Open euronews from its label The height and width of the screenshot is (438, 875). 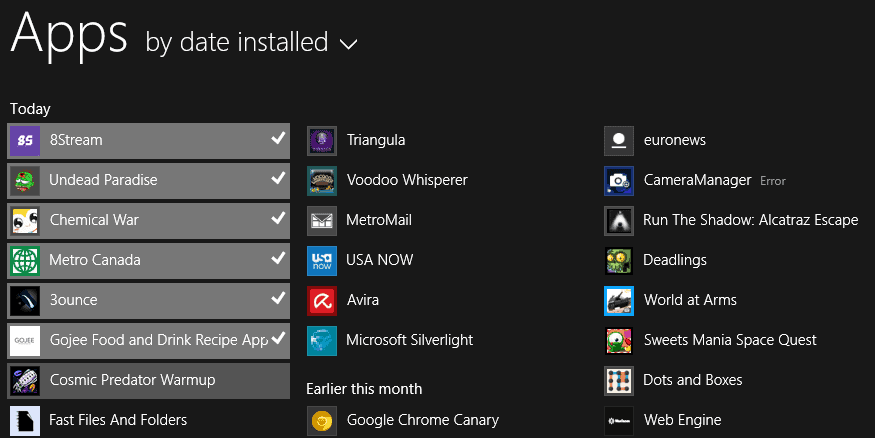pyautogui.click(x=675, y=140)
